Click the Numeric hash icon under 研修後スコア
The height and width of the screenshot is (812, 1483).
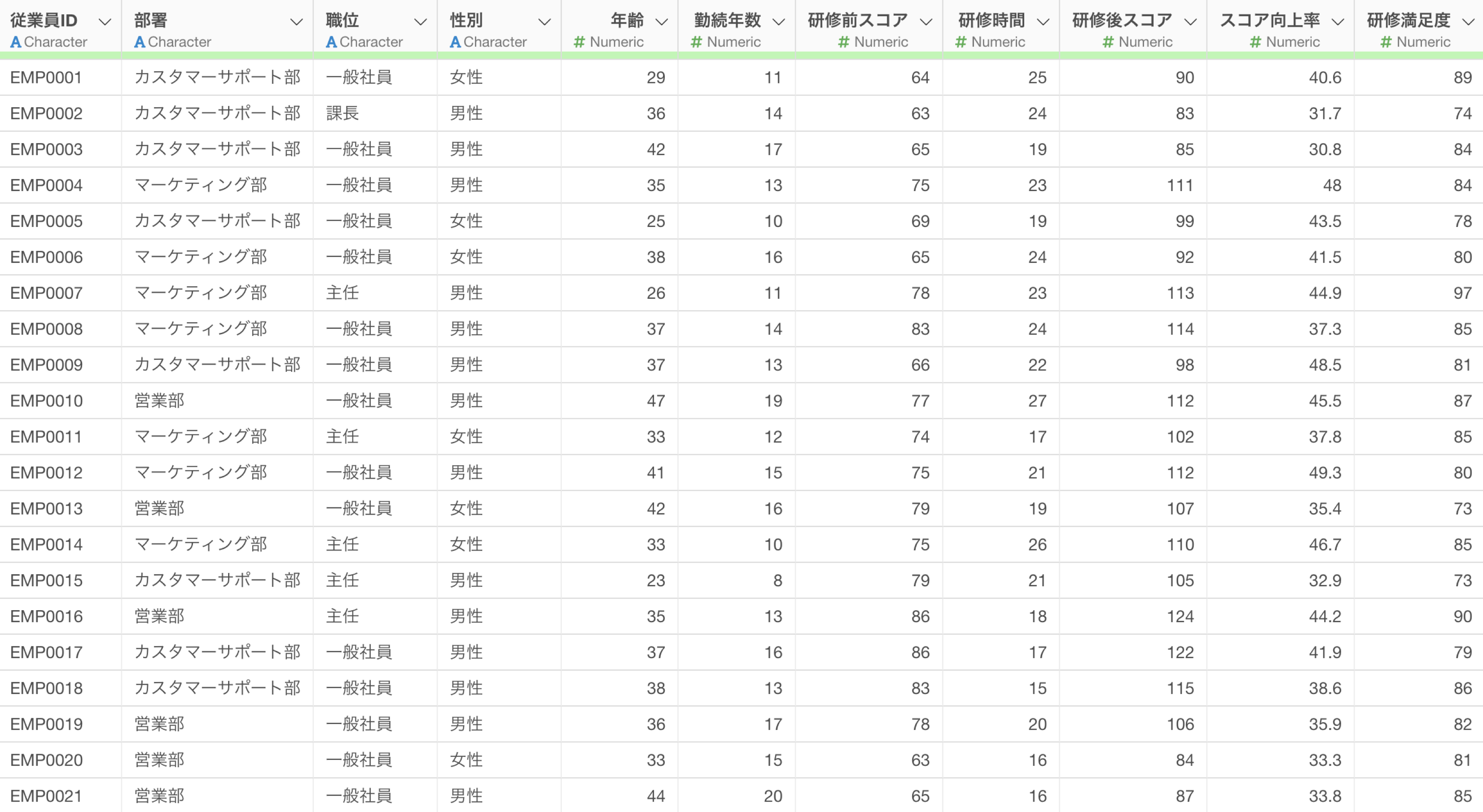1108,42
